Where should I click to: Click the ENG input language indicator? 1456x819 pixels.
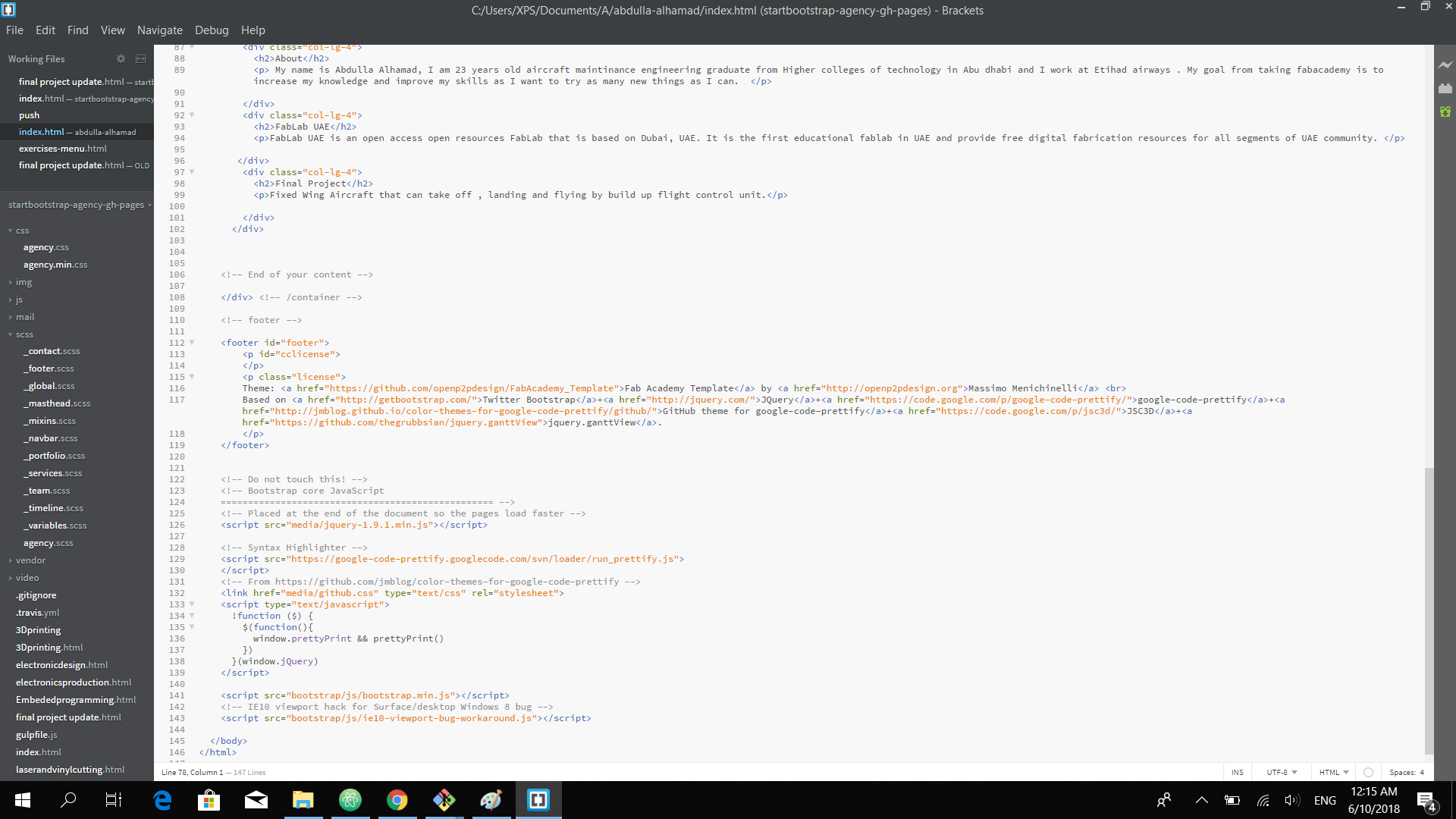[1325, 800]
